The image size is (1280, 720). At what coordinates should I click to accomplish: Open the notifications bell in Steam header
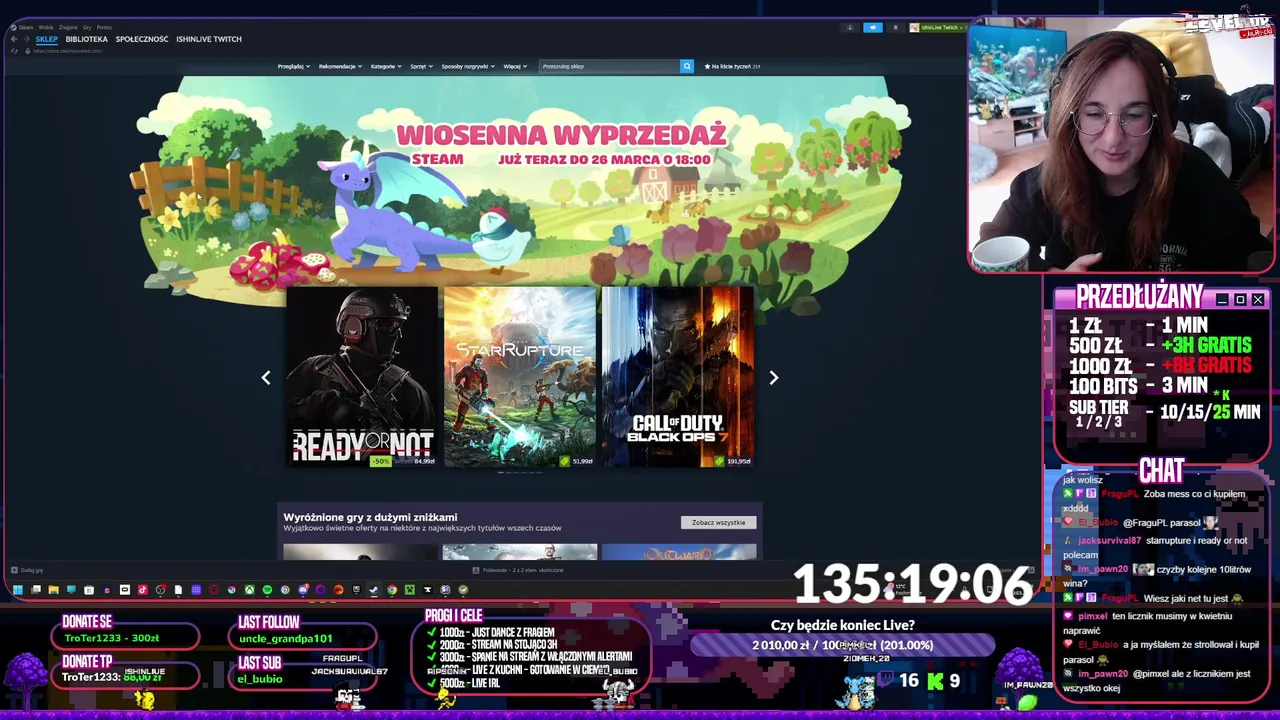(x=896, y=27)
